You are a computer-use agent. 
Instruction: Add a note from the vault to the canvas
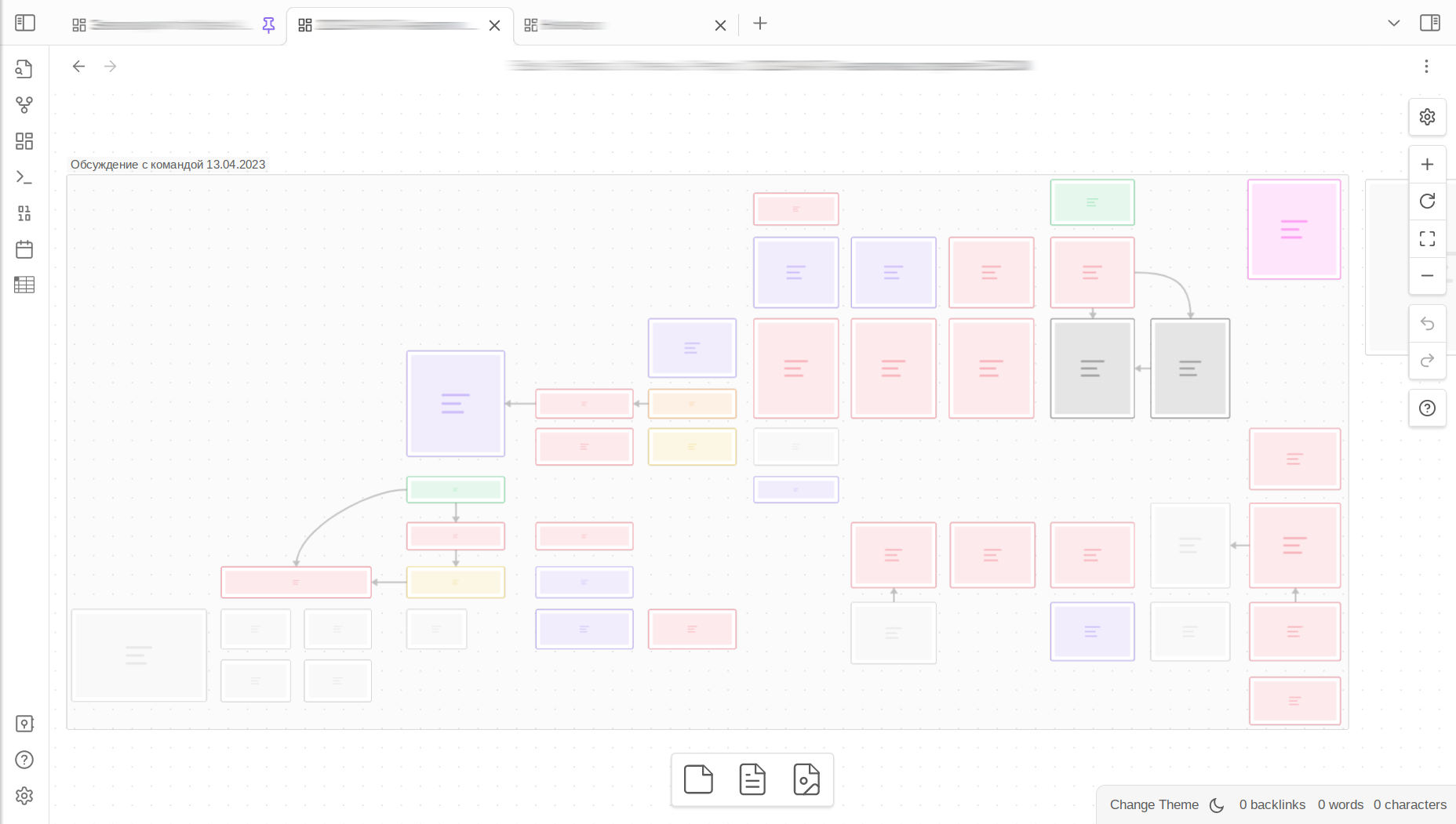(x=752, y=779)
